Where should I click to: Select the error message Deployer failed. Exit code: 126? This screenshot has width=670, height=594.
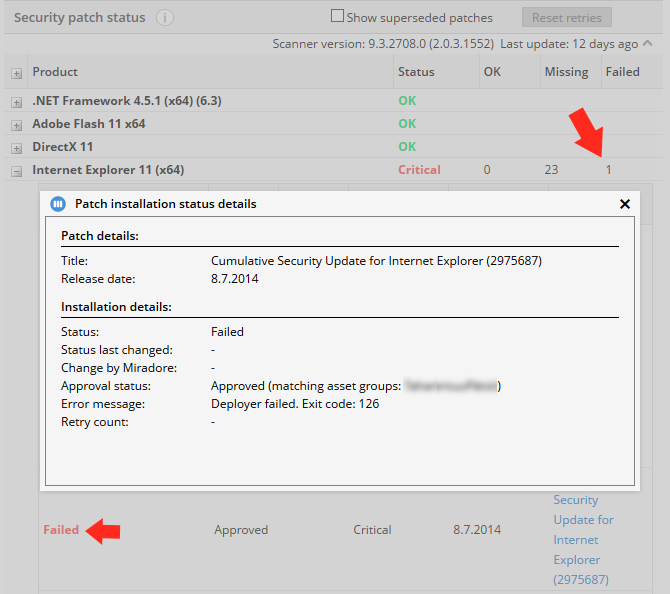(295, 404)
